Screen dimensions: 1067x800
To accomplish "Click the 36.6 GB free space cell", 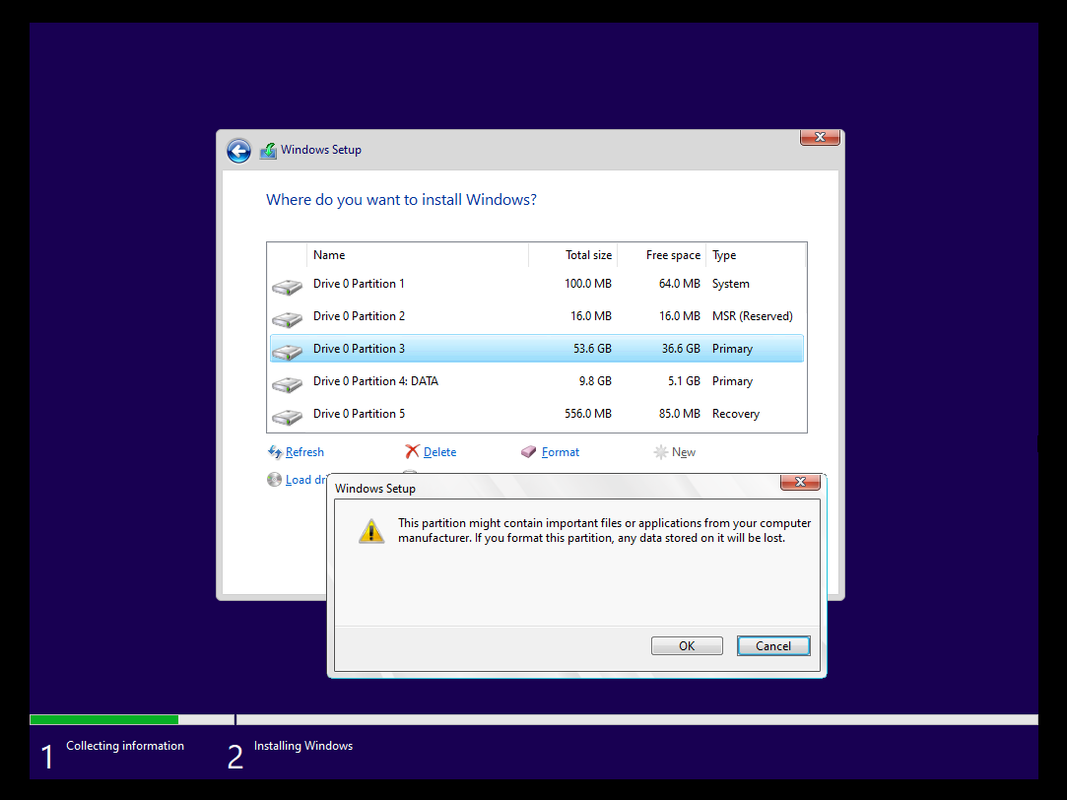I will coord(680,348).
